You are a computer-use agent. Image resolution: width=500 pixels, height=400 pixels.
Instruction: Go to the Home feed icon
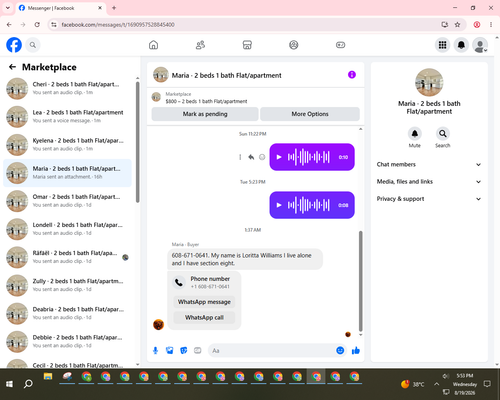(153, 45)
